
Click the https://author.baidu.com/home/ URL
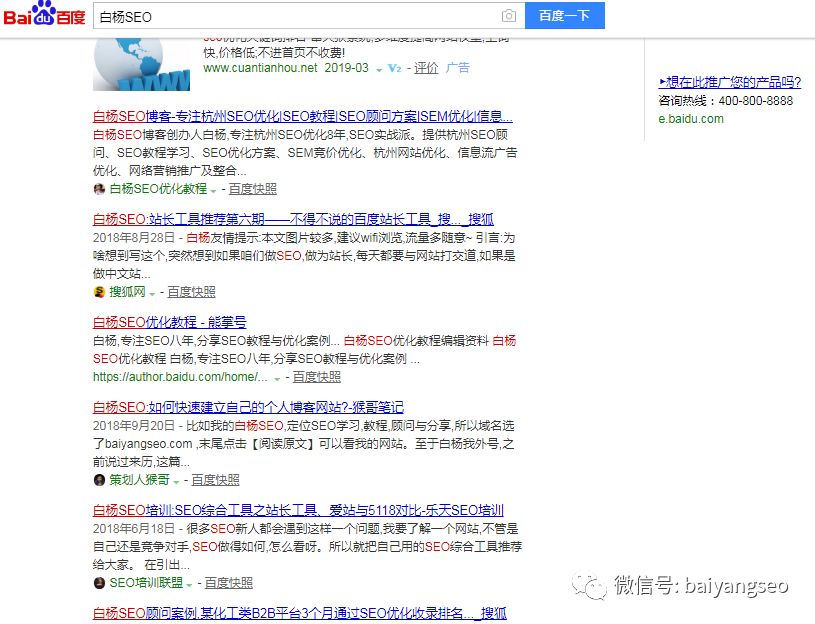[x=180, y=377]
